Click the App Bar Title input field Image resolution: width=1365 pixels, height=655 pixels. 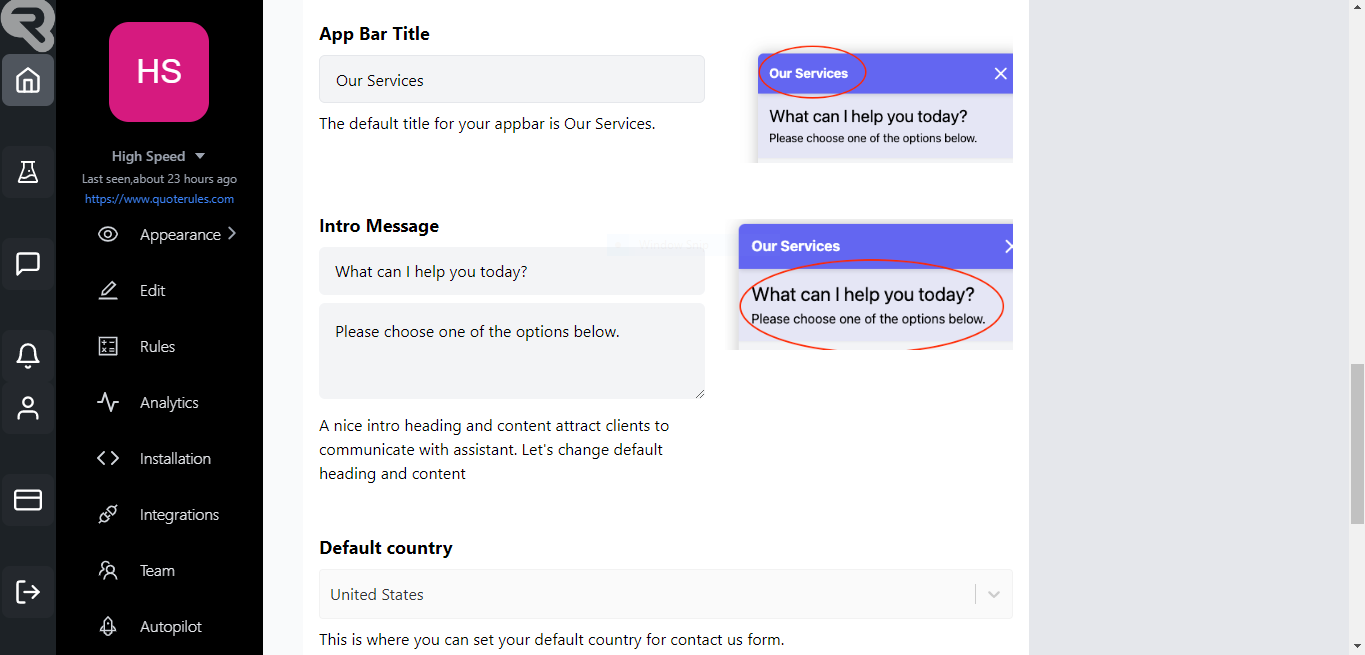point(511,80)
